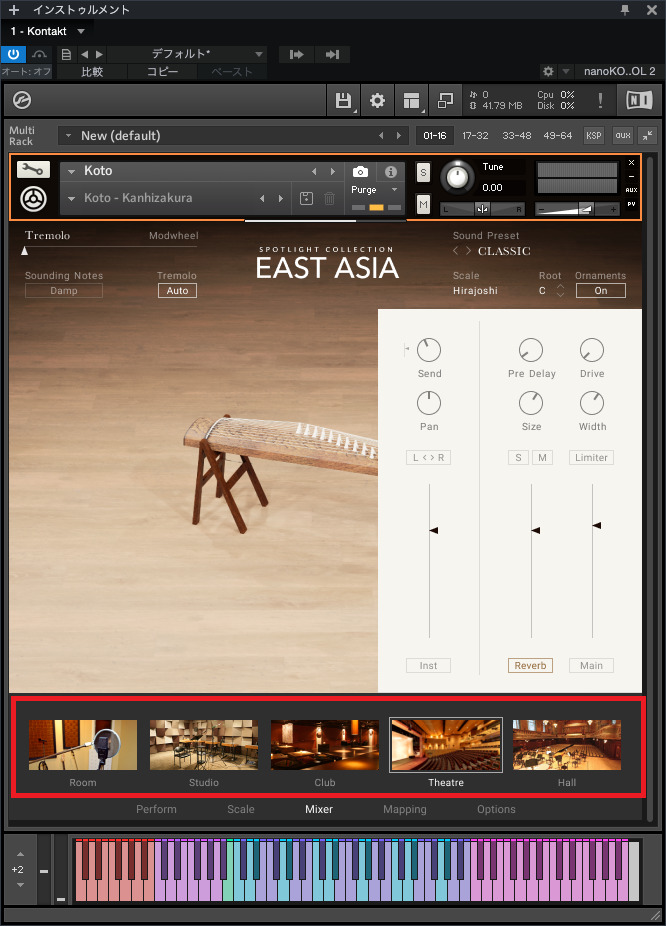
Task: Open the workspace layout panel icon
Action: pyautogui.click(x=412, y=100)
